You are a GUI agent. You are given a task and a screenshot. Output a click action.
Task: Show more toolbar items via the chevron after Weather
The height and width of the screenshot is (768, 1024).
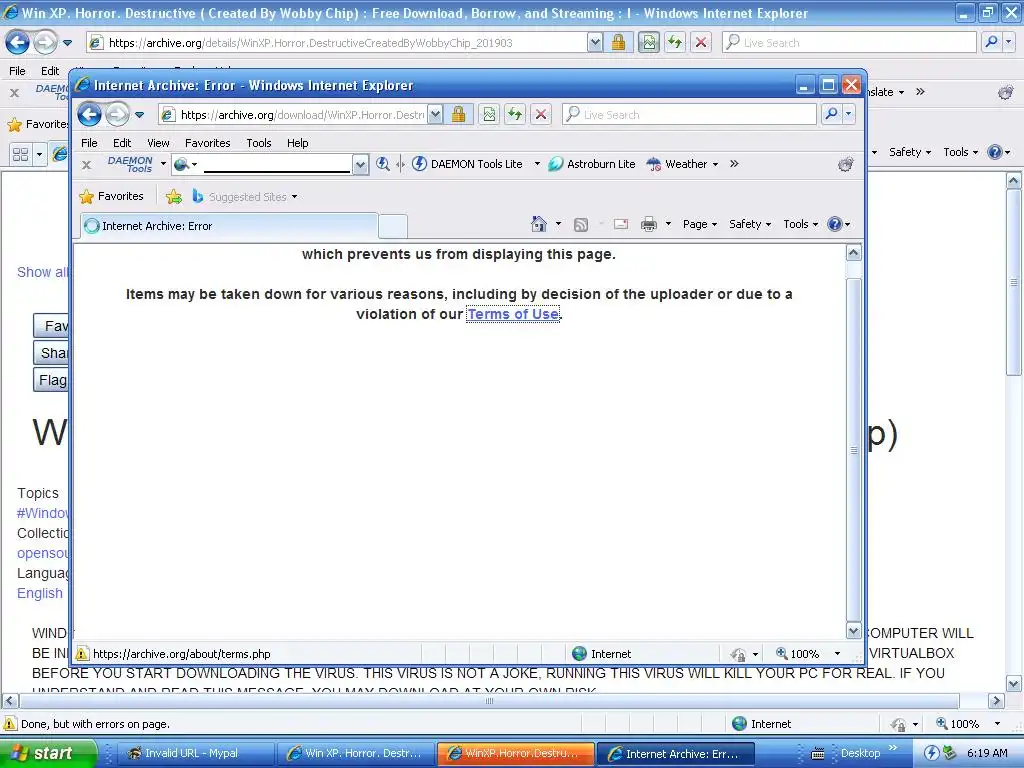pos(734,164)
